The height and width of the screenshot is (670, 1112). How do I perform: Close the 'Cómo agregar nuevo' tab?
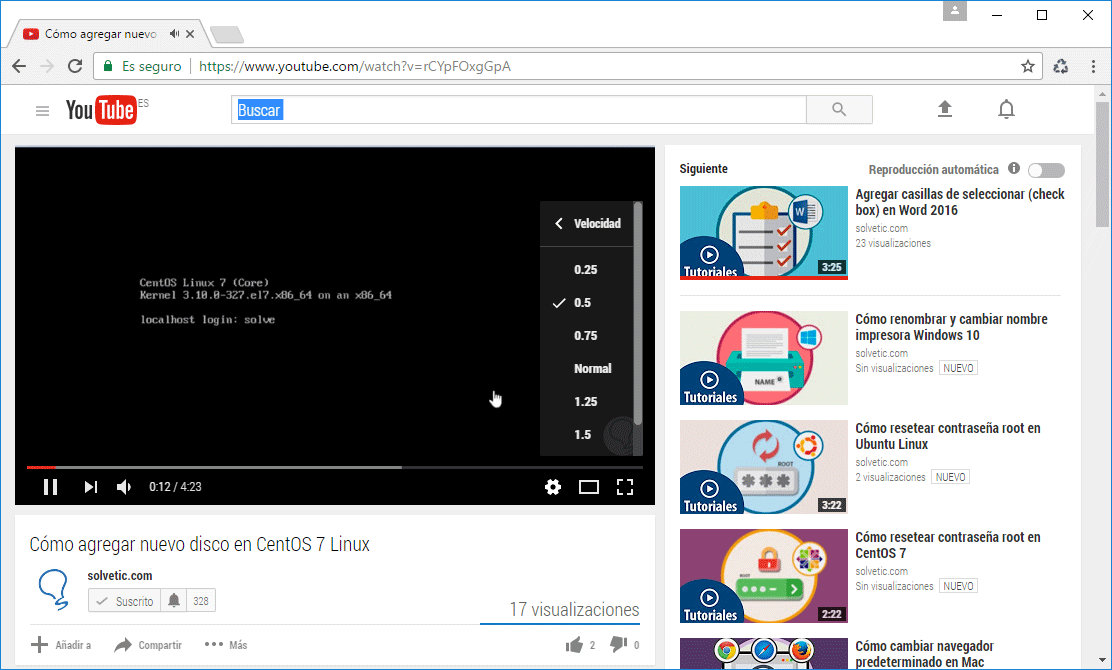190,33
